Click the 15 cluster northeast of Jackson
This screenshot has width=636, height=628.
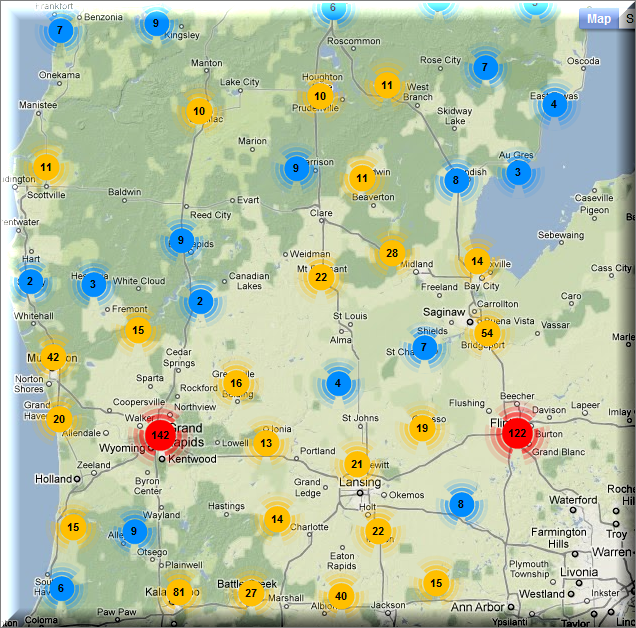click(436, 583)
